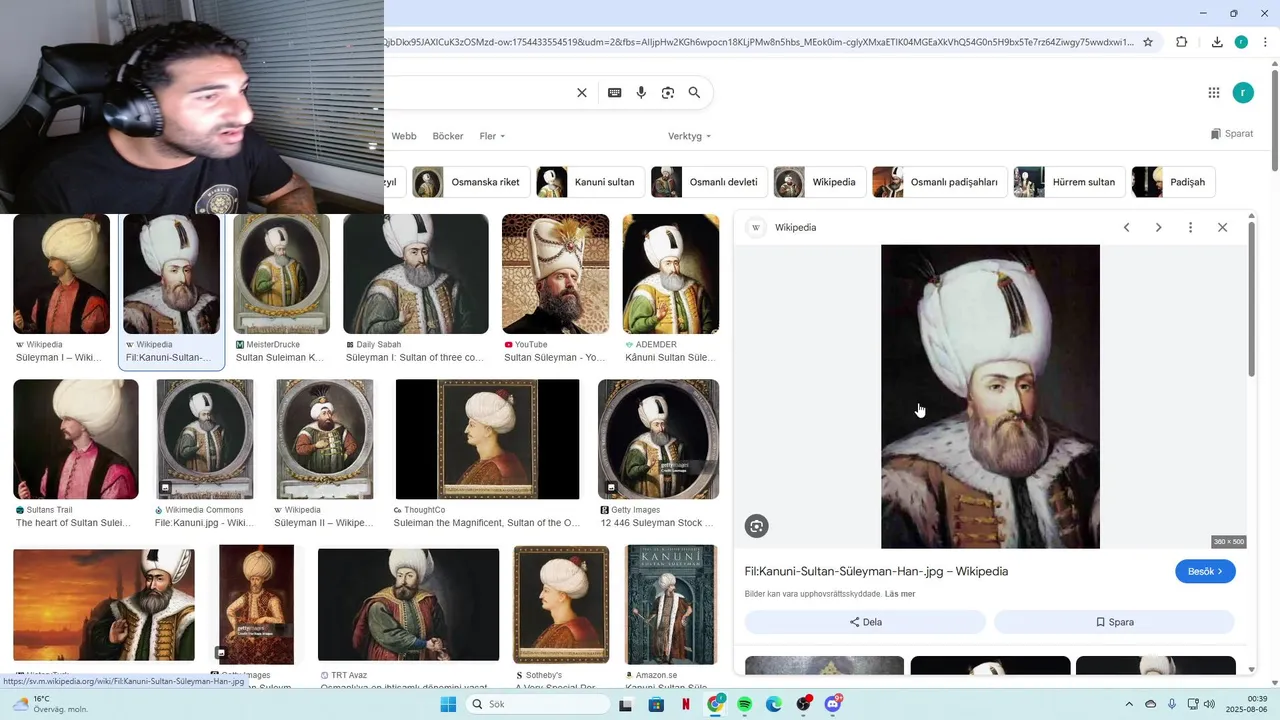1280x720 pixels.
Task: Open the MeisterDrucke Sultan Suleiman thumbnail
Action: pos(281,274)
